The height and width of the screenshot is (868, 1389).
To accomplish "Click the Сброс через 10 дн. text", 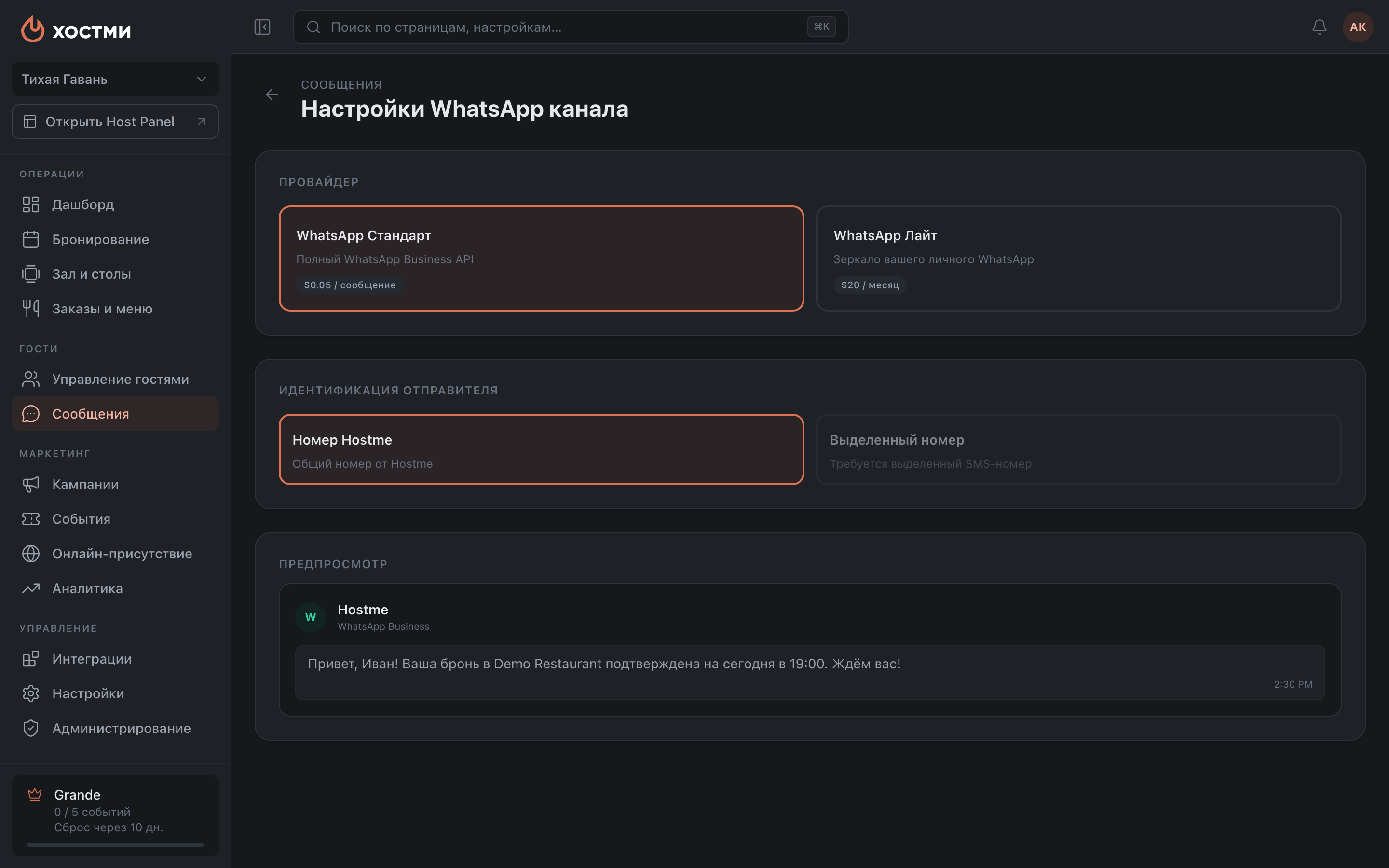I will click(x=109, y=827).
